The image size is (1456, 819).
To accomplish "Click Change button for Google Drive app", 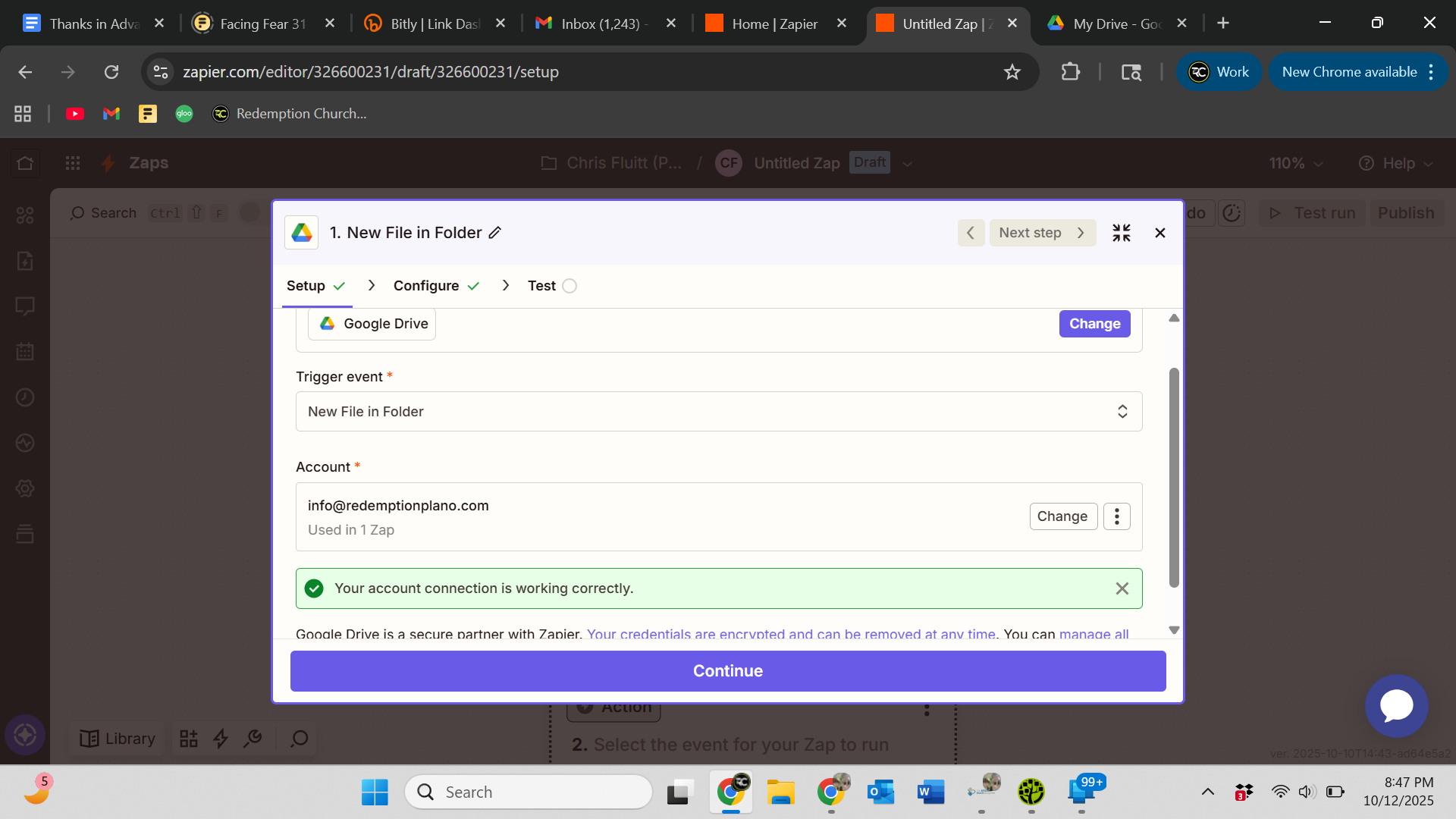I will (x=1094, y=324).
